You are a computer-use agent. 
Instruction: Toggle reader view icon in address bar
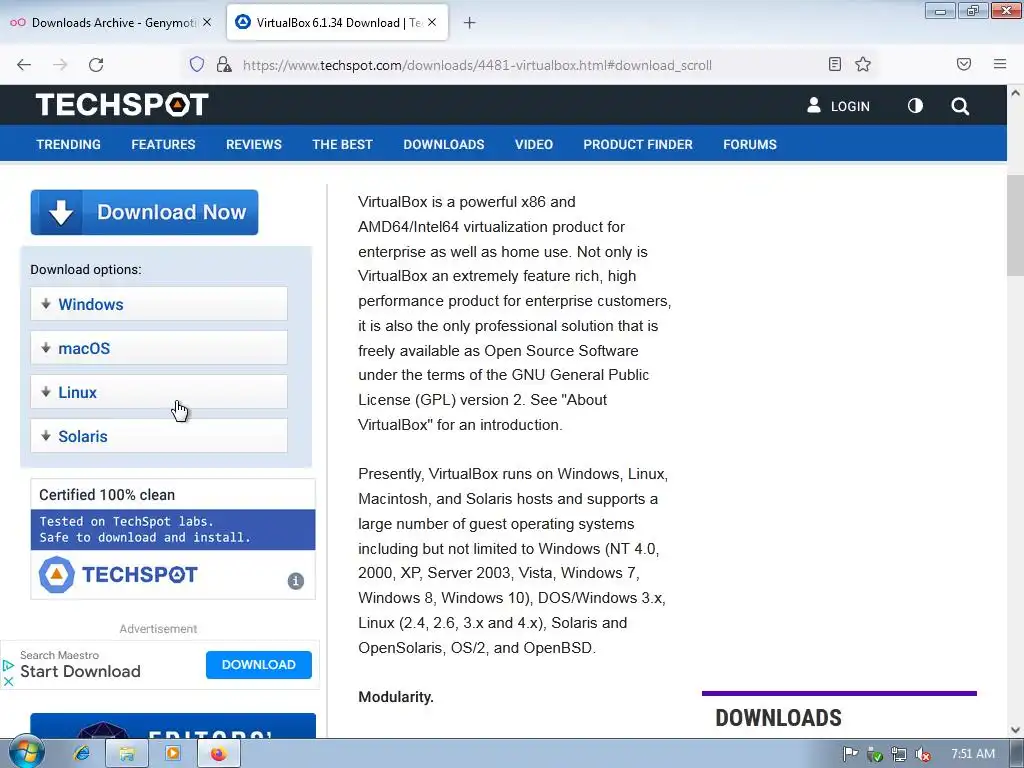coord(835,64)
